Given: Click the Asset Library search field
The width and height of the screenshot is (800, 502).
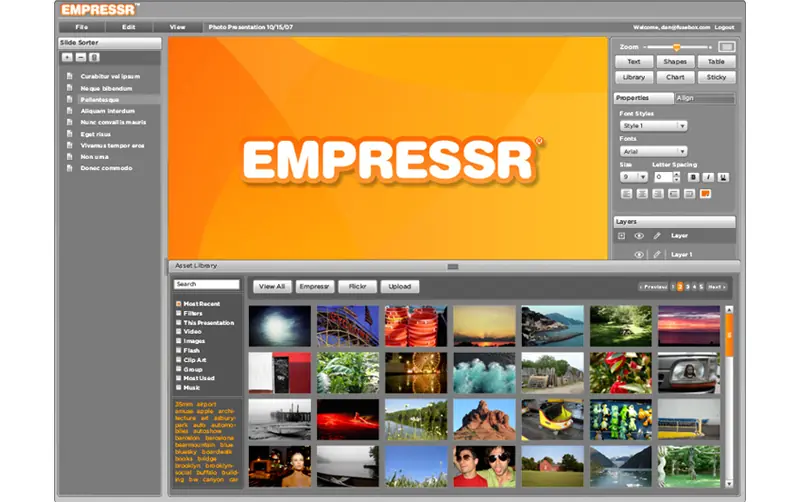Looking at the screenshot, I should tap(207, 284).
